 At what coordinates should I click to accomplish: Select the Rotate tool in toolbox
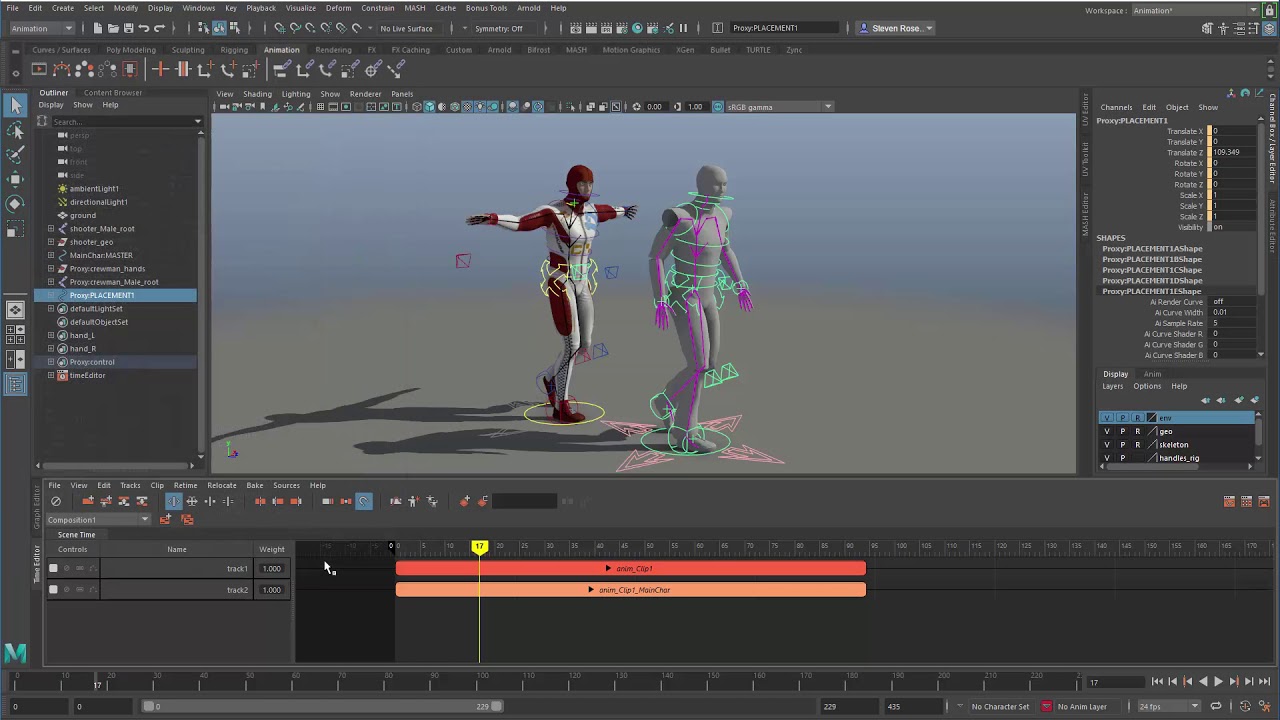15,204
